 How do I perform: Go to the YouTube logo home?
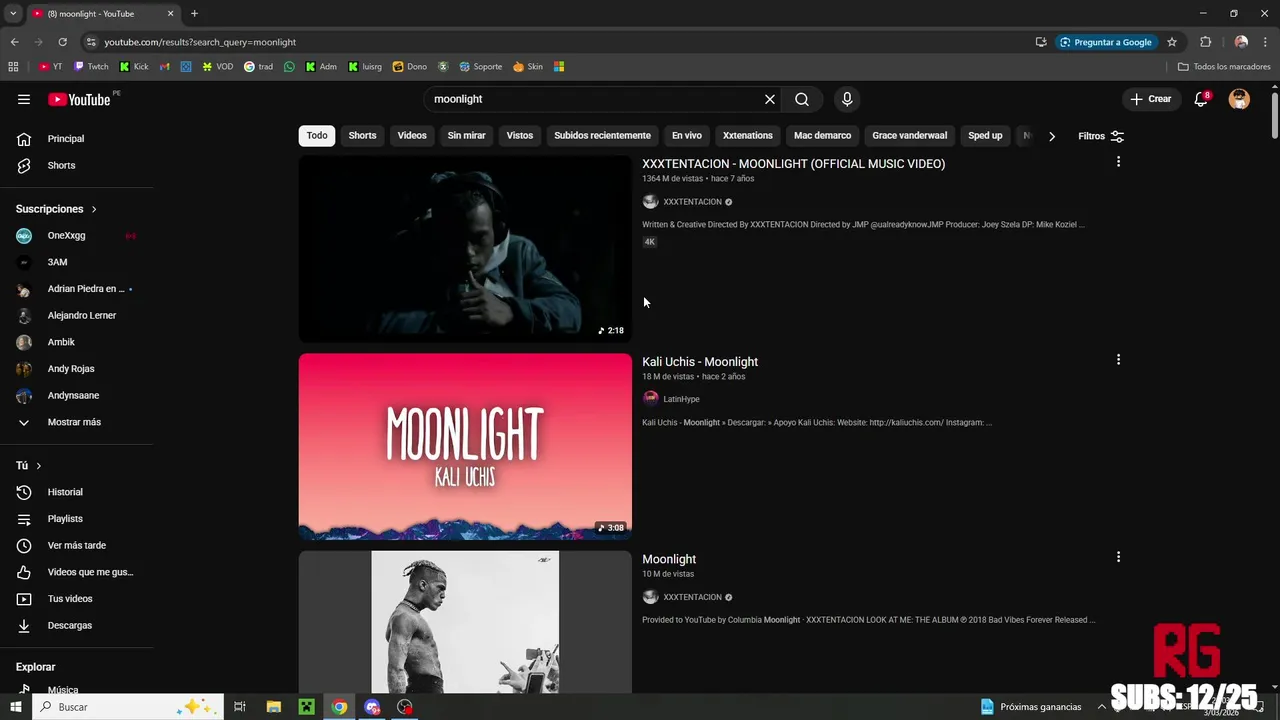click(x=79, y=99)
